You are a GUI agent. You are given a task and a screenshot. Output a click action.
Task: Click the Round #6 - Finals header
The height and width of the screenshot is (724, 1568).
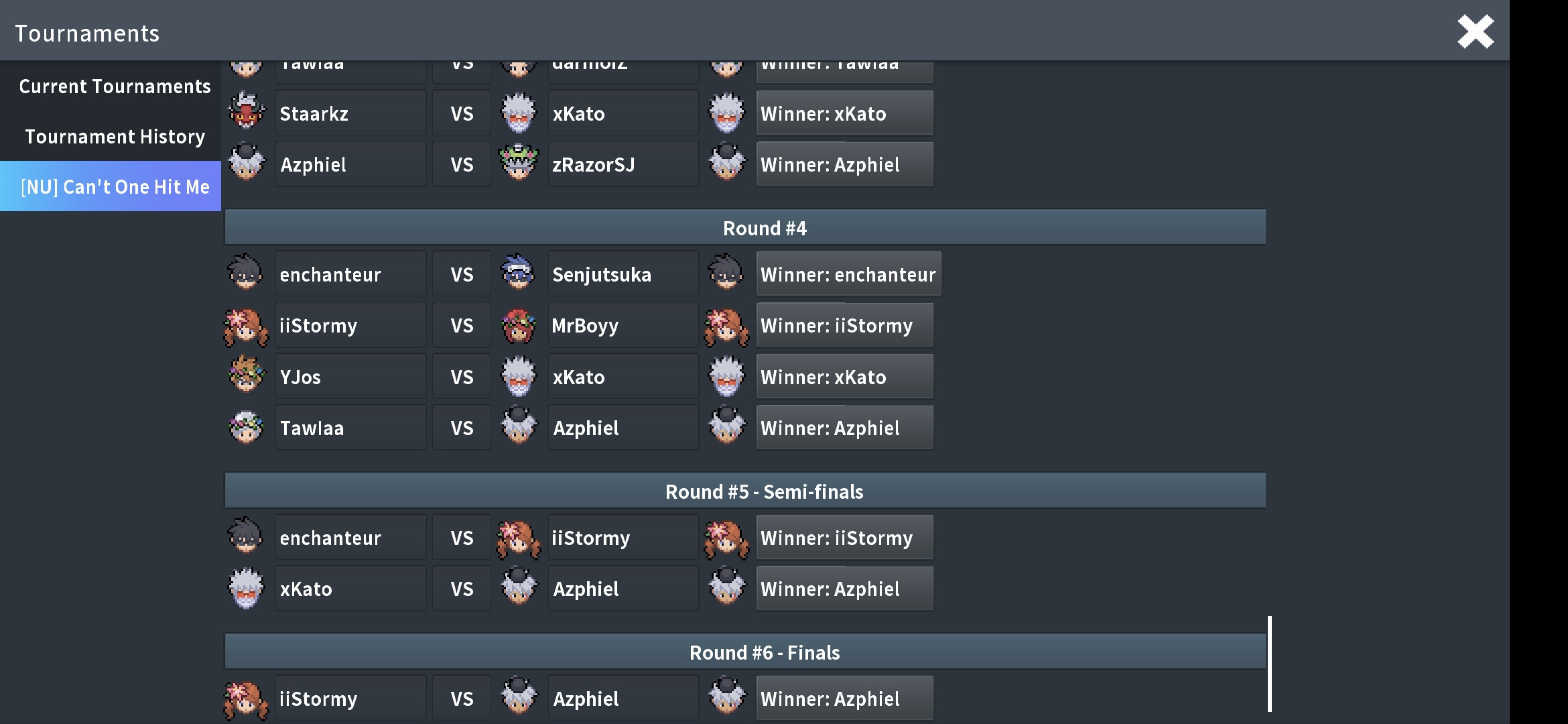(745, 652)
